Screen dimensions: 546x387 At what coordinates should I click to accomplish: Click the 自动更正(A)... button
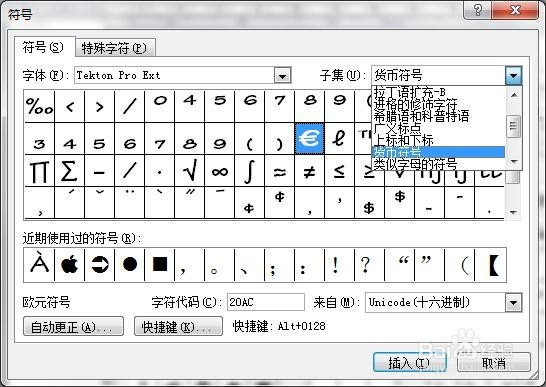(73, 326)
